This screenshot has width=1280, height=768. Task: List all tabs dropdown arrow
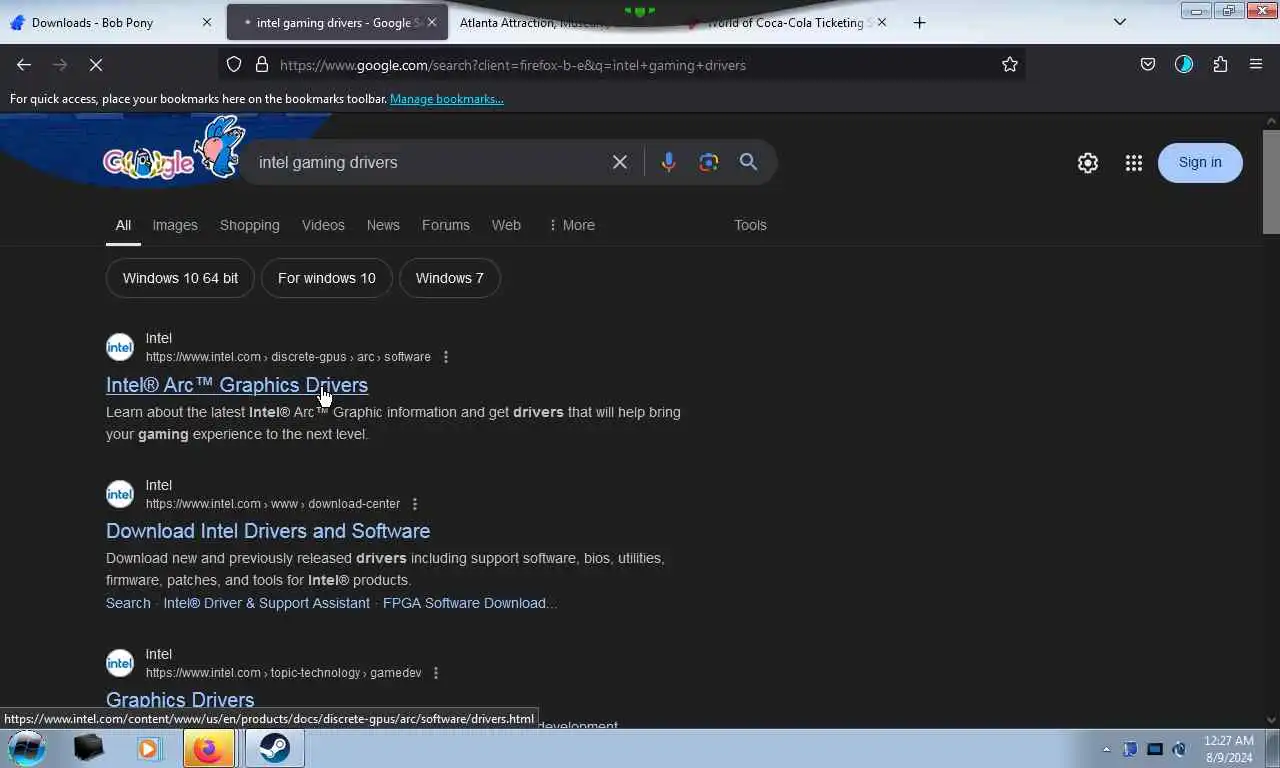point(1120,22)
